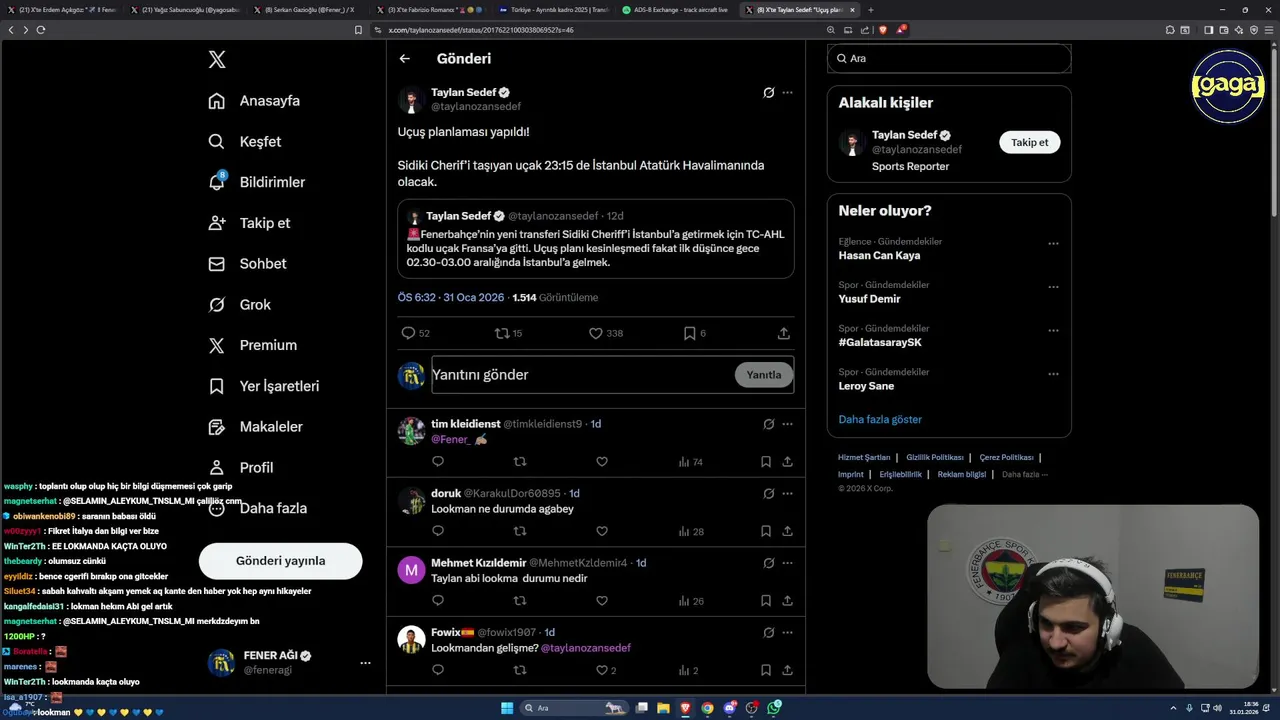This screenshot has width=1280, height=720.
Task: View stats of doruk's reply
Action: point(691,532)
